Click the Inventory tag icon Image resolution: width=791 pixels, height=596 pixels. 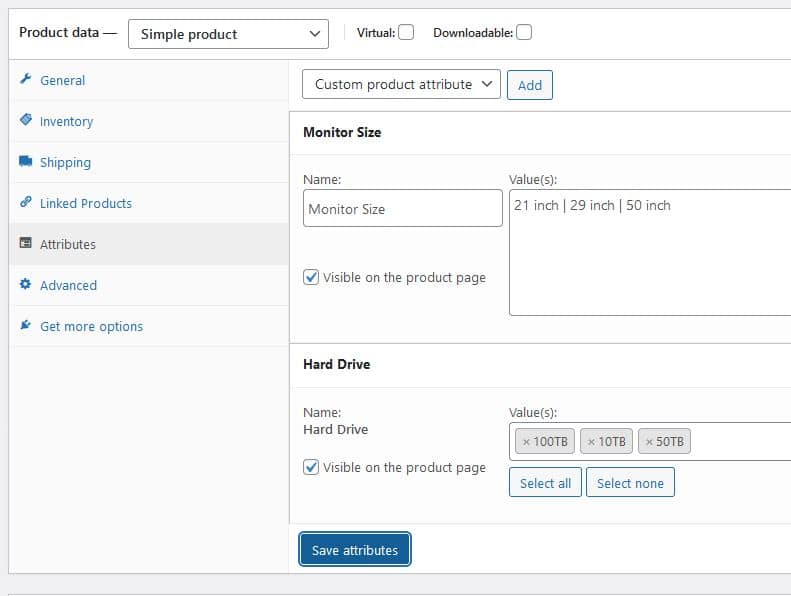(x=26, y=120)
